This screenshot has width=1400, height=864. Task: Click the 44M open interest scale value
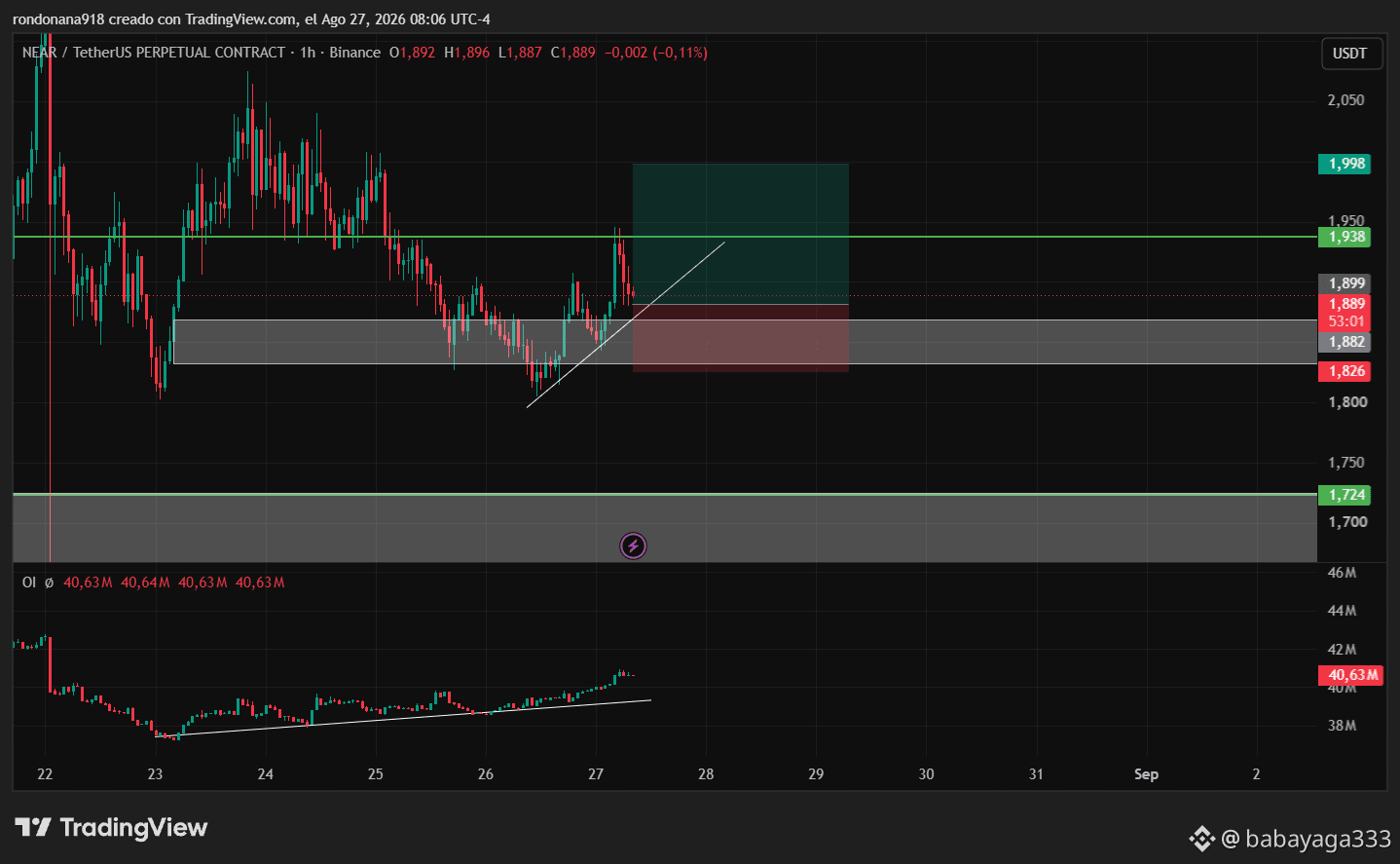point(1342,611)
